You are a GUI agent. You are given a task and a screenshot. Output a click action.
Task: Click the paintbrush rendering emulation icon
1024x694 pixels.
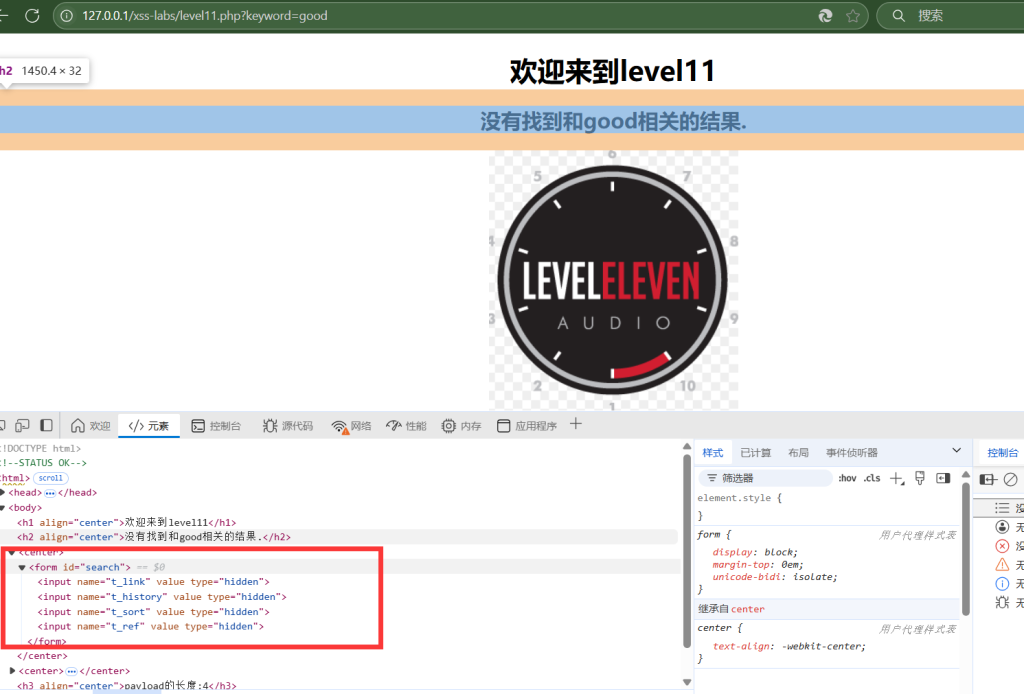920,479
